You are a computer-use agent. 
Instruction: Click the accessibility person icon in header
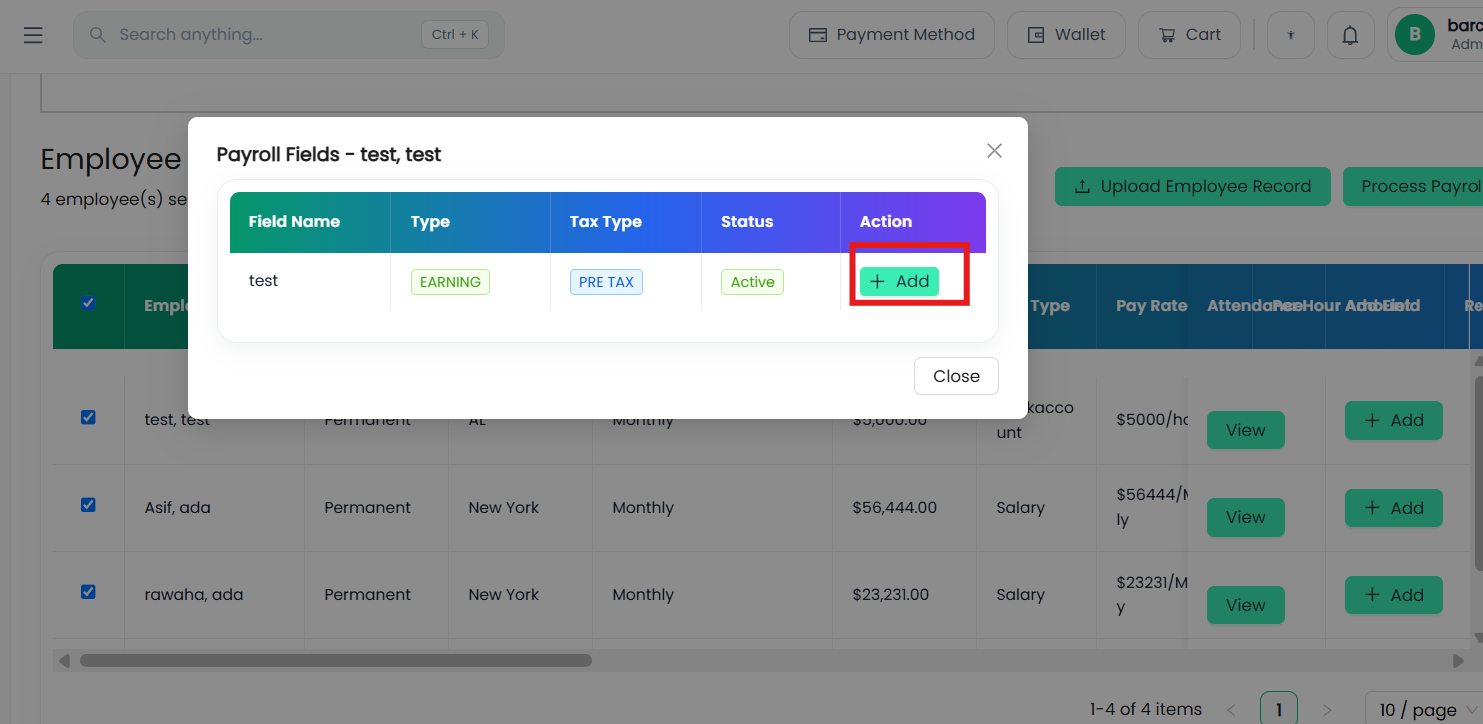1291,35
